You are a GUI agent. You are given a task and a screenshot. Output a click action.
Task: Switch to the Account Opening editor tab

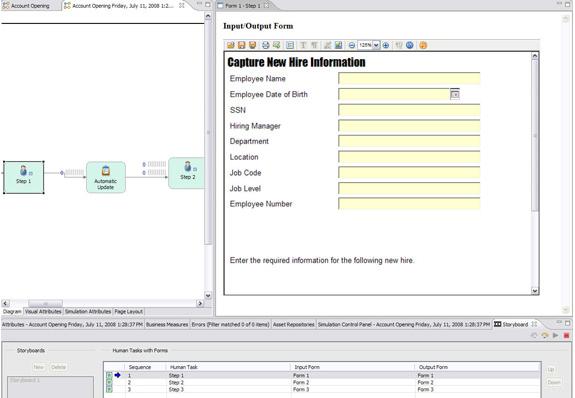click(x=30, y=6)
